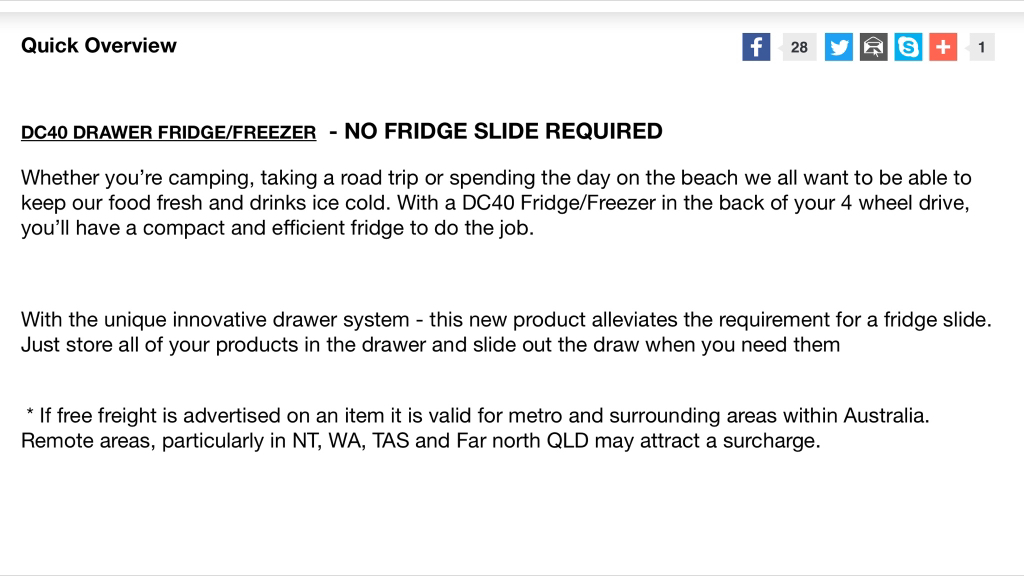Open more sharing options plus icon

pyautogui.click(x=943, y=47)
